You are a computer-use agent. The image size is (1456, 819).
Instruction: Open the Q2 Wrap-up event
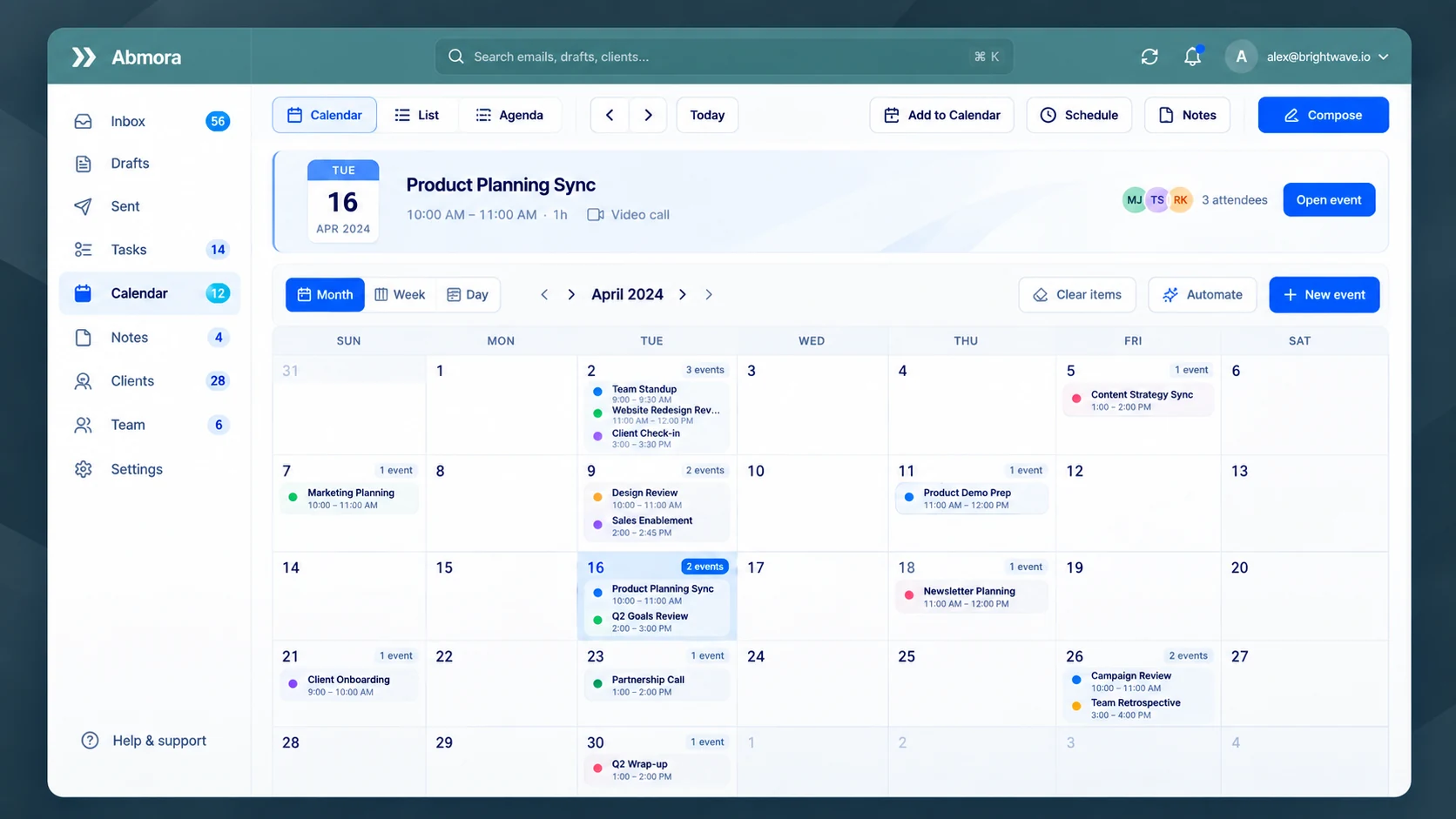tap(657, 770)
